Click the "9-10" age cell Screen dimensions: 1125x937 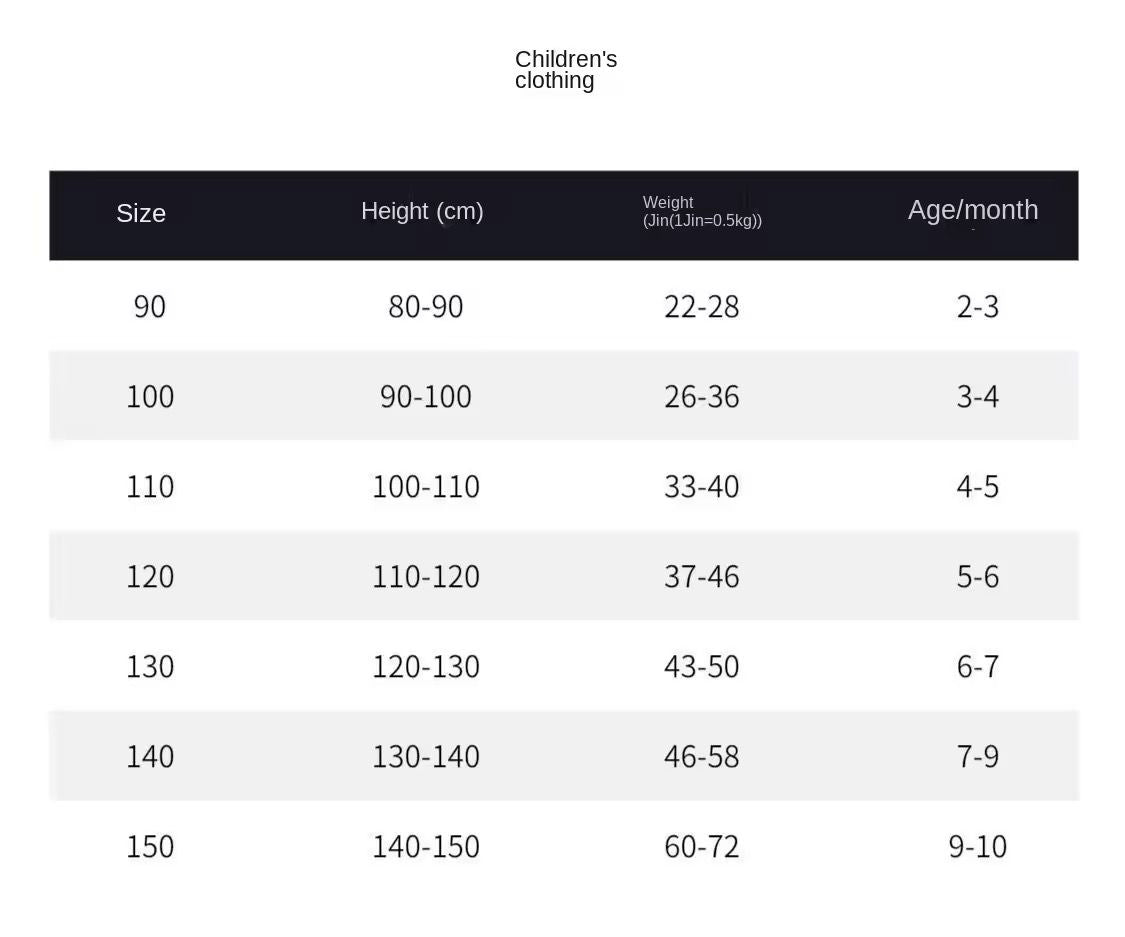pos(978,846)
